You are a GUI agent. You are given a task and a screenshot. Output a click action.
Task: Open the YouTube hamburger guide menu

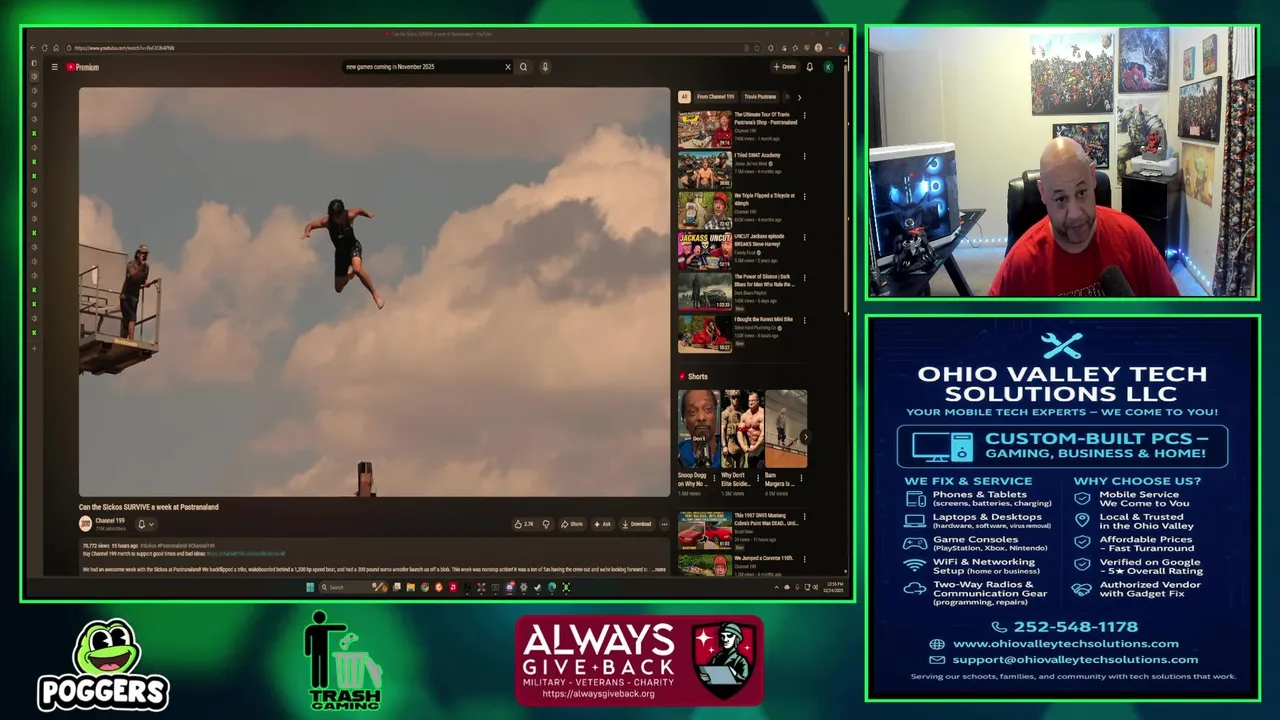[x=54, y=67]
